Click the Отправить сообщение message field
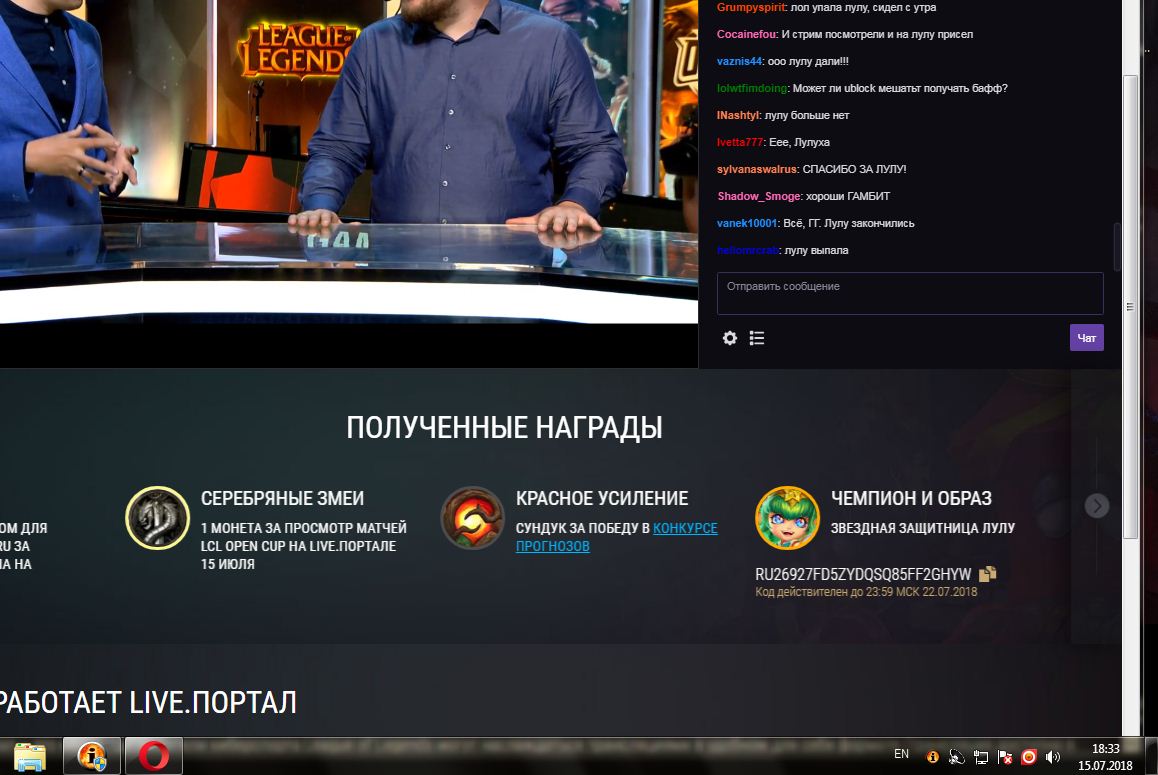 (x=909, y=294)
